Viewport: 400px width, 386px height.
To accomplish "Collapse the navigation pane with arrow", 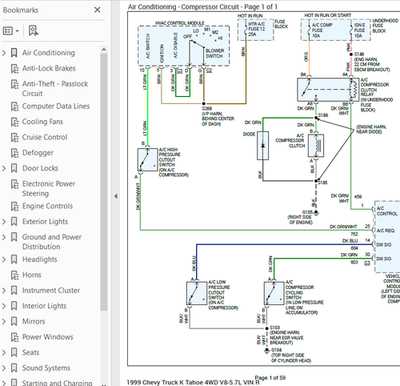I will click(116, 196).
